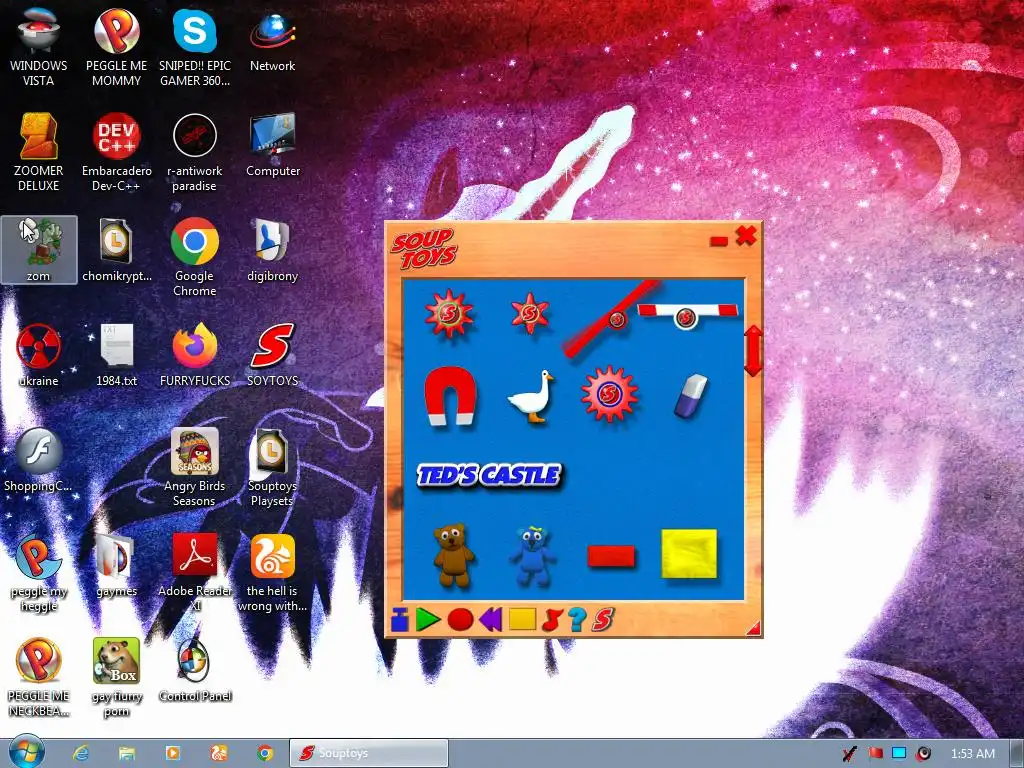This screenshot has height=768, width=1024.
Task: Minimize the Souptoys toybox with red dash
Action: tap(718, 242)
